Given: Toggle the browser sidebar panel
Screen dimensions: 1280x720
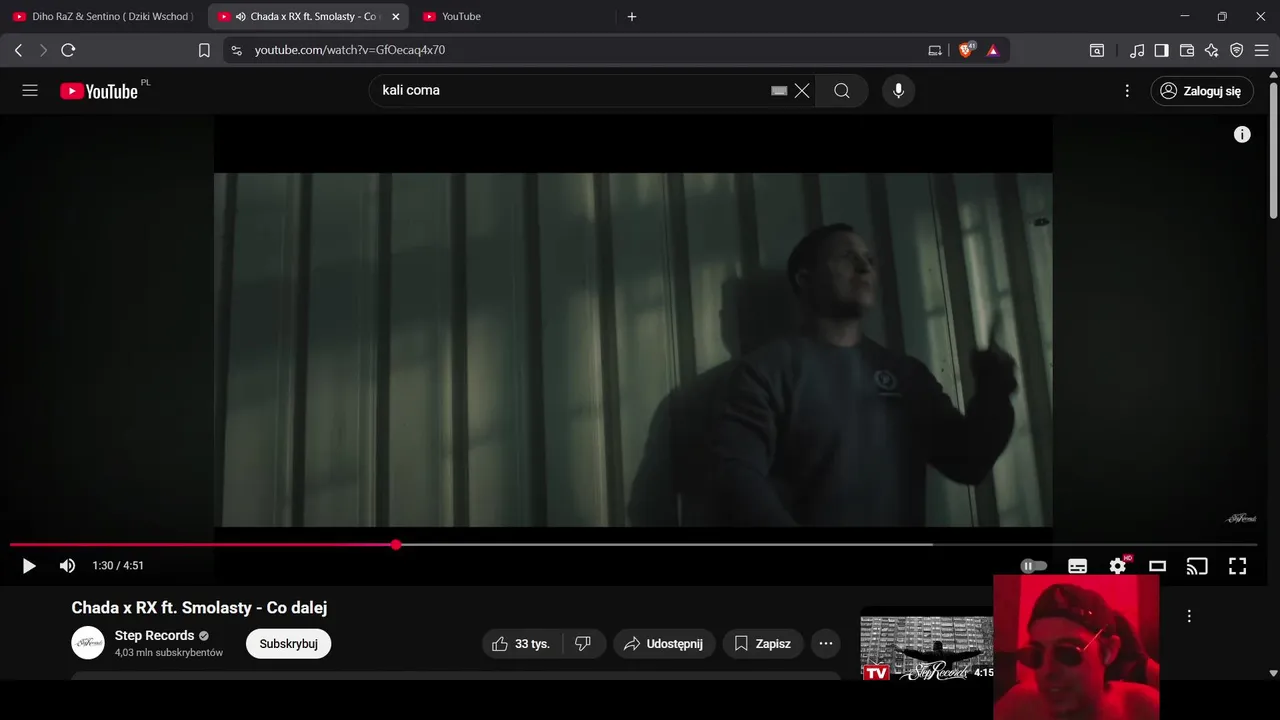Looking at the screenshot, I should [1162, 50].
